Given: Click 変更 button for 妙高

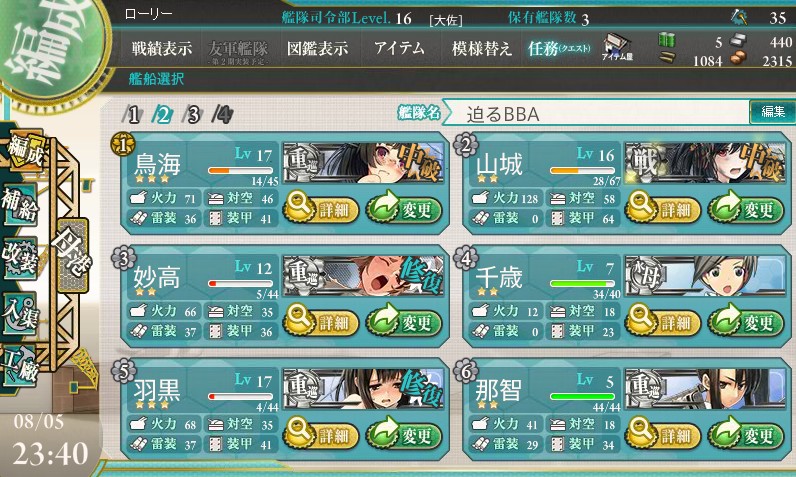Looking at the screenshot, I should tap(404, 322).
